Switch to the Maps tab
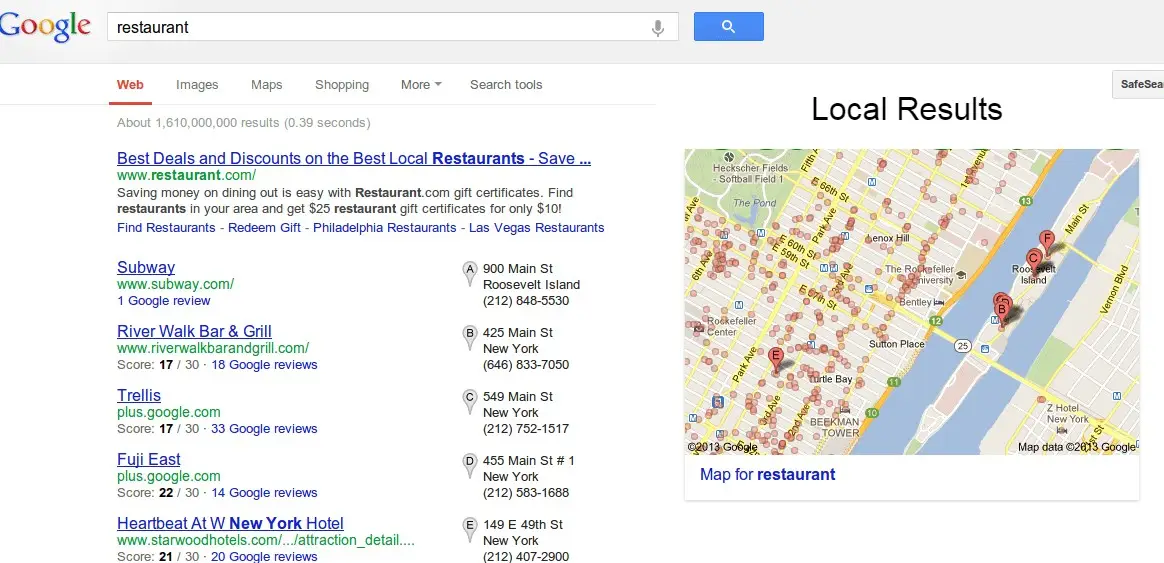Viewport: 1164px width, 563px height. click(267, 85)
